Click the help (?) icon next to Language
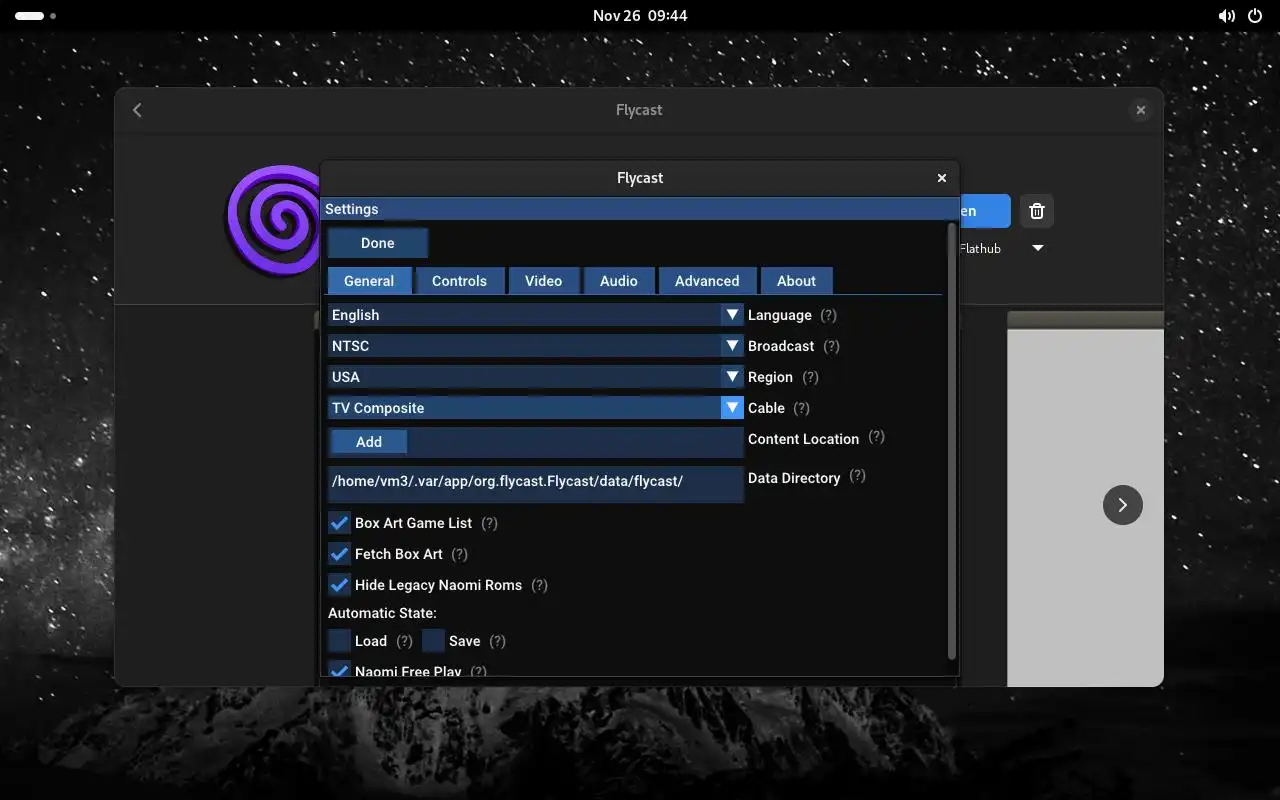Screen dimensions: 1280x800 pyautogui.click(x=828, y=315)
